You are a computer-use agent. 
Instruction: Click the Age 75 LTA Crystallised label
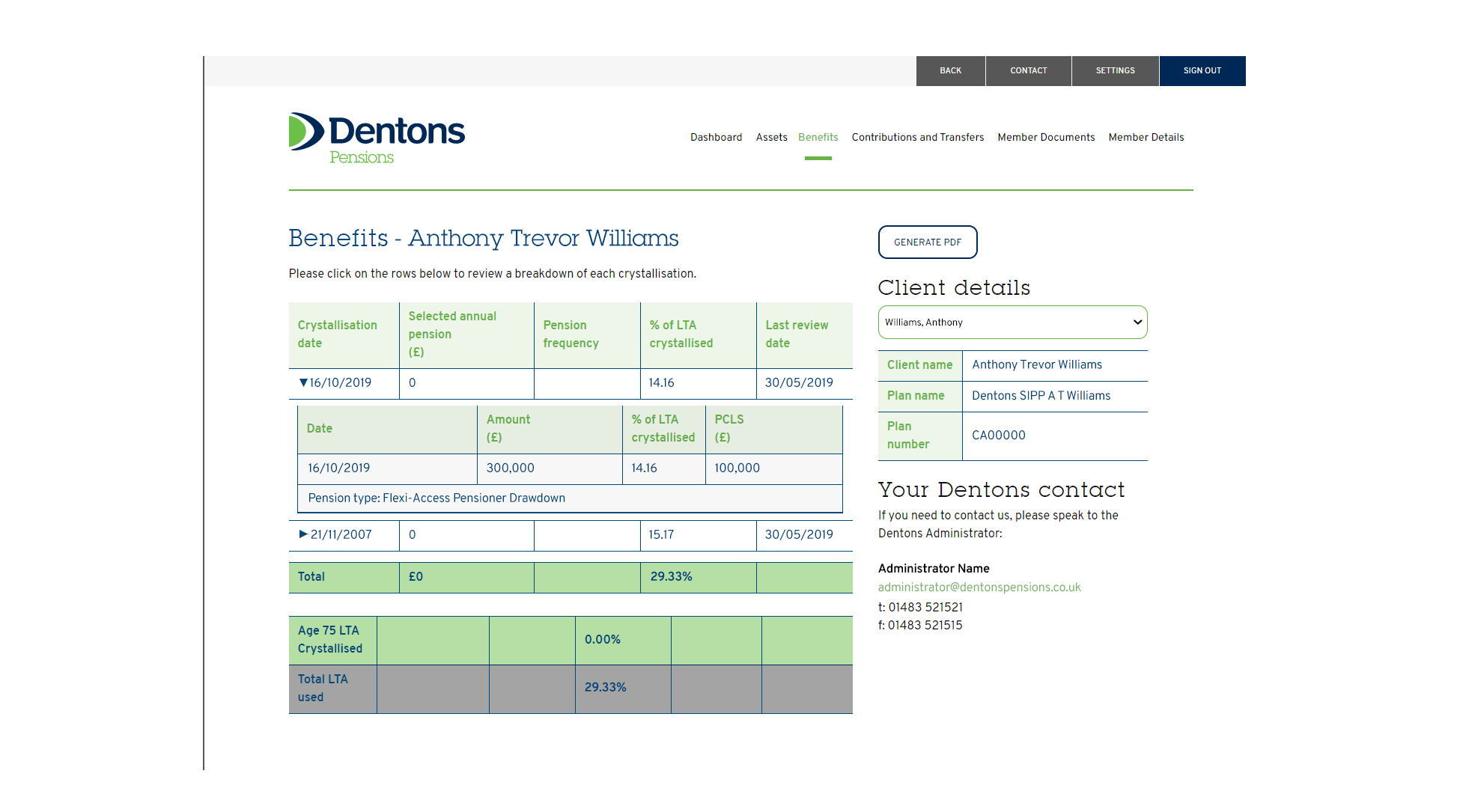[329, 640]
